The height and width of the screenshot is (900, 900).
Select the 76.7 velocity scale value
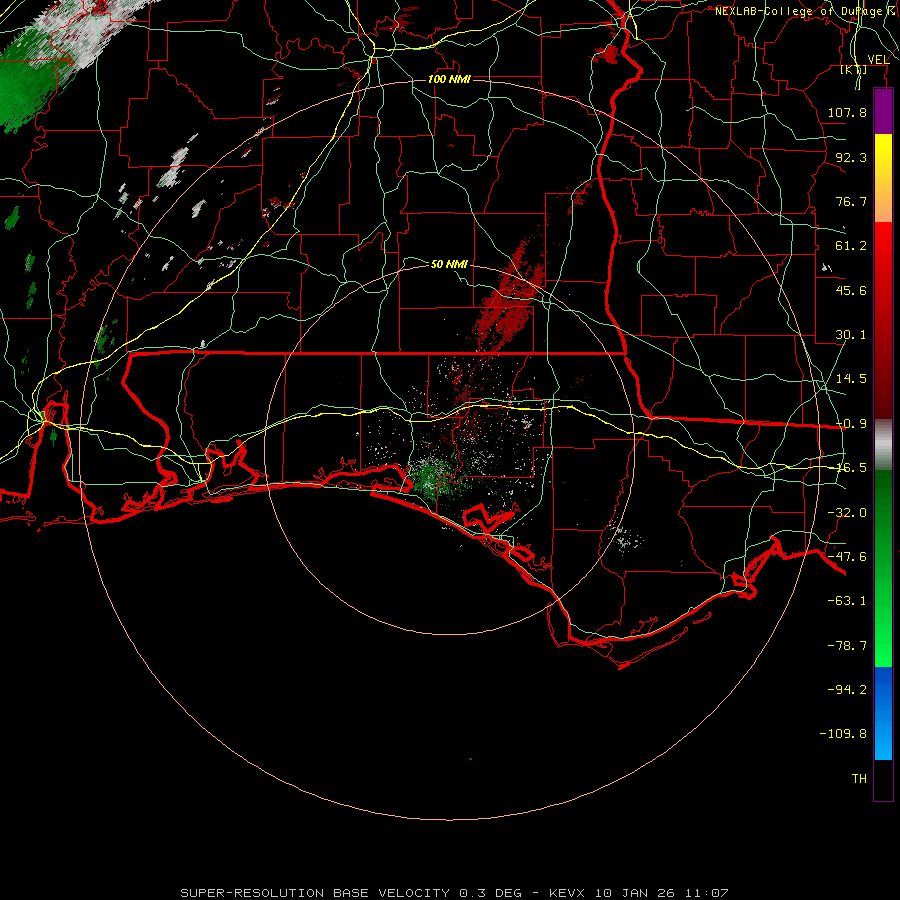tap(851, 201)
